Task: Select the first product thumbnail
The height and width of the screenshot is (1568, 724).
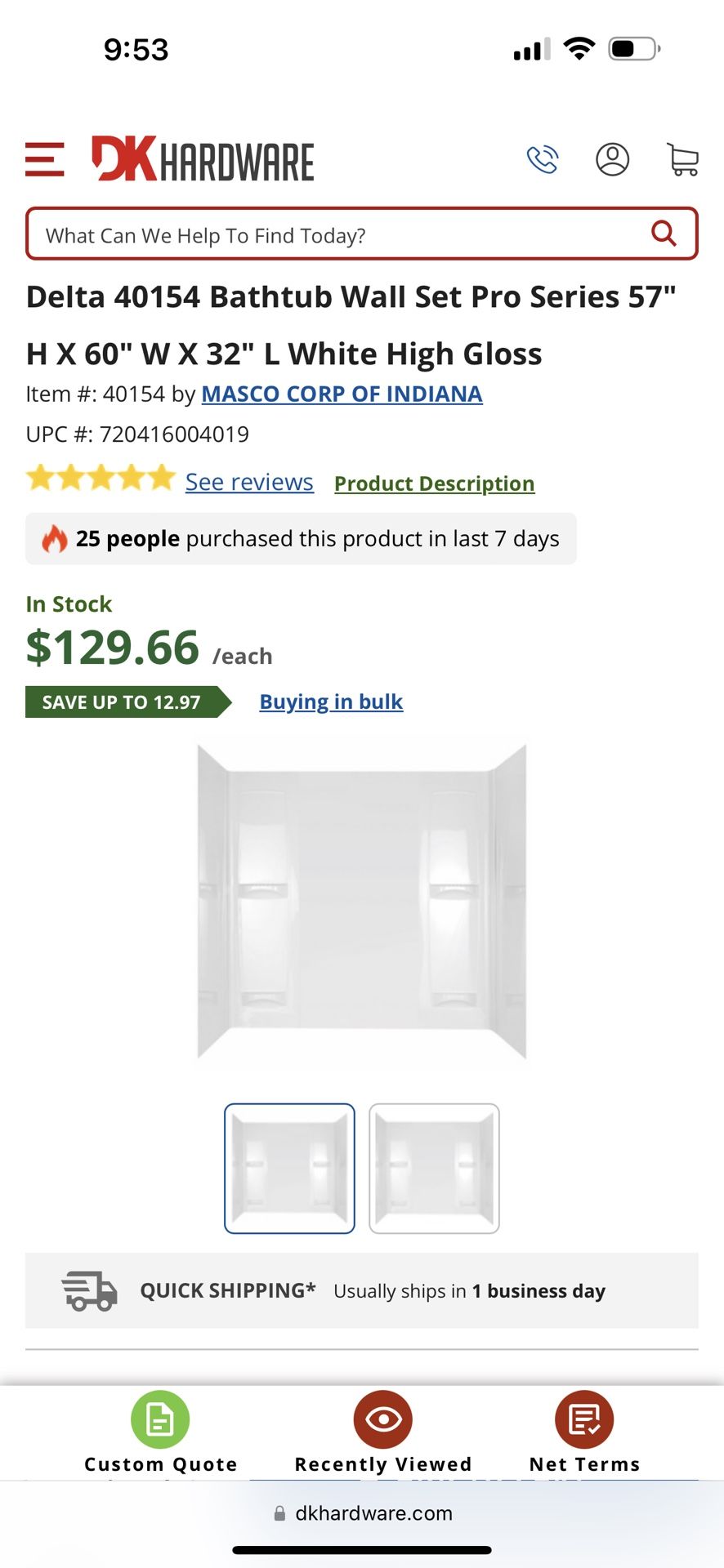Action: [x=289, y=1168]
